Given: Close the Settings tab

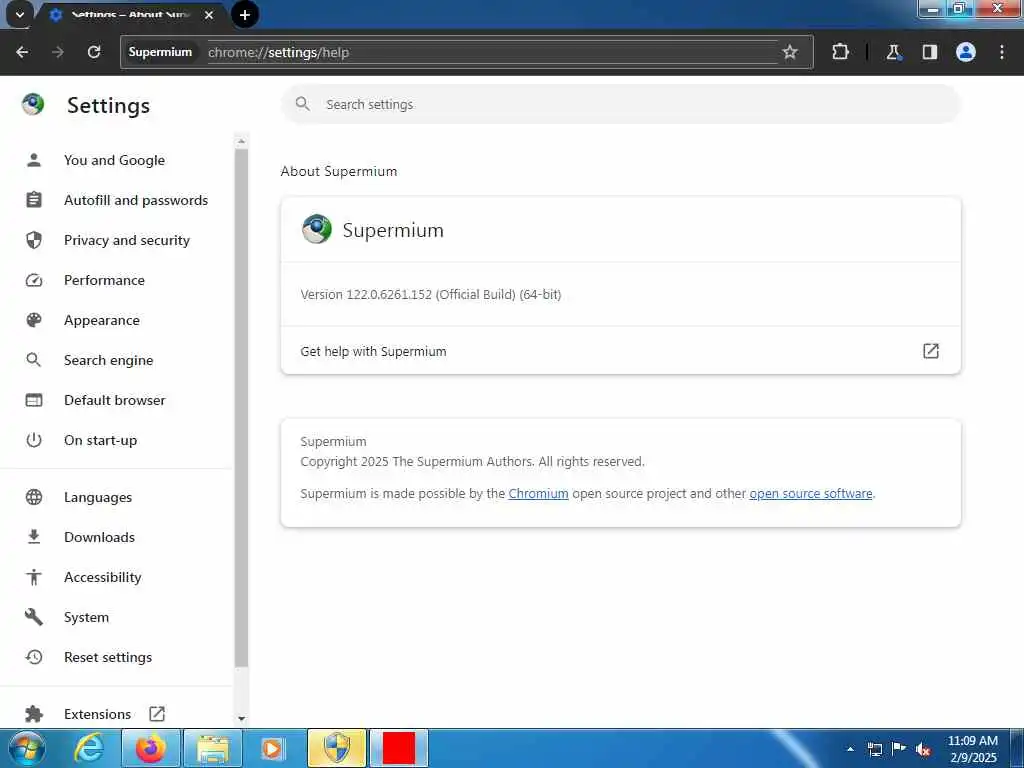Looking at the screenshot, I should [209, 14].
